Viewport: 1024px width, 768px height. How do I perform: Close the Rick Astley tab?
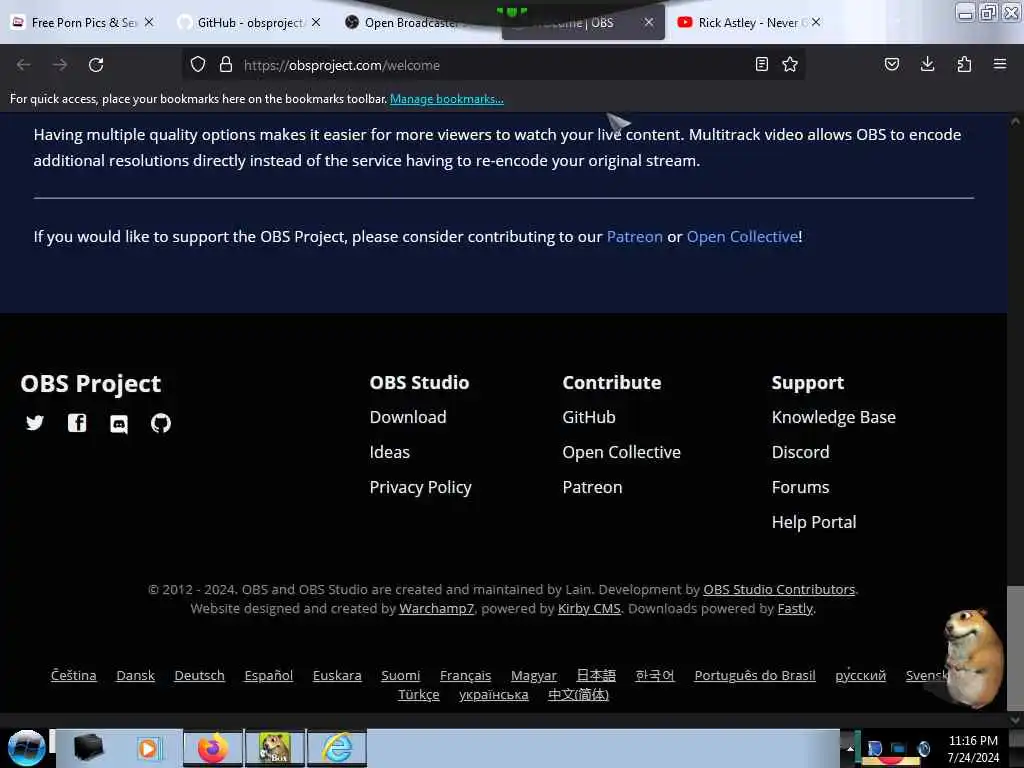(816, 22)
